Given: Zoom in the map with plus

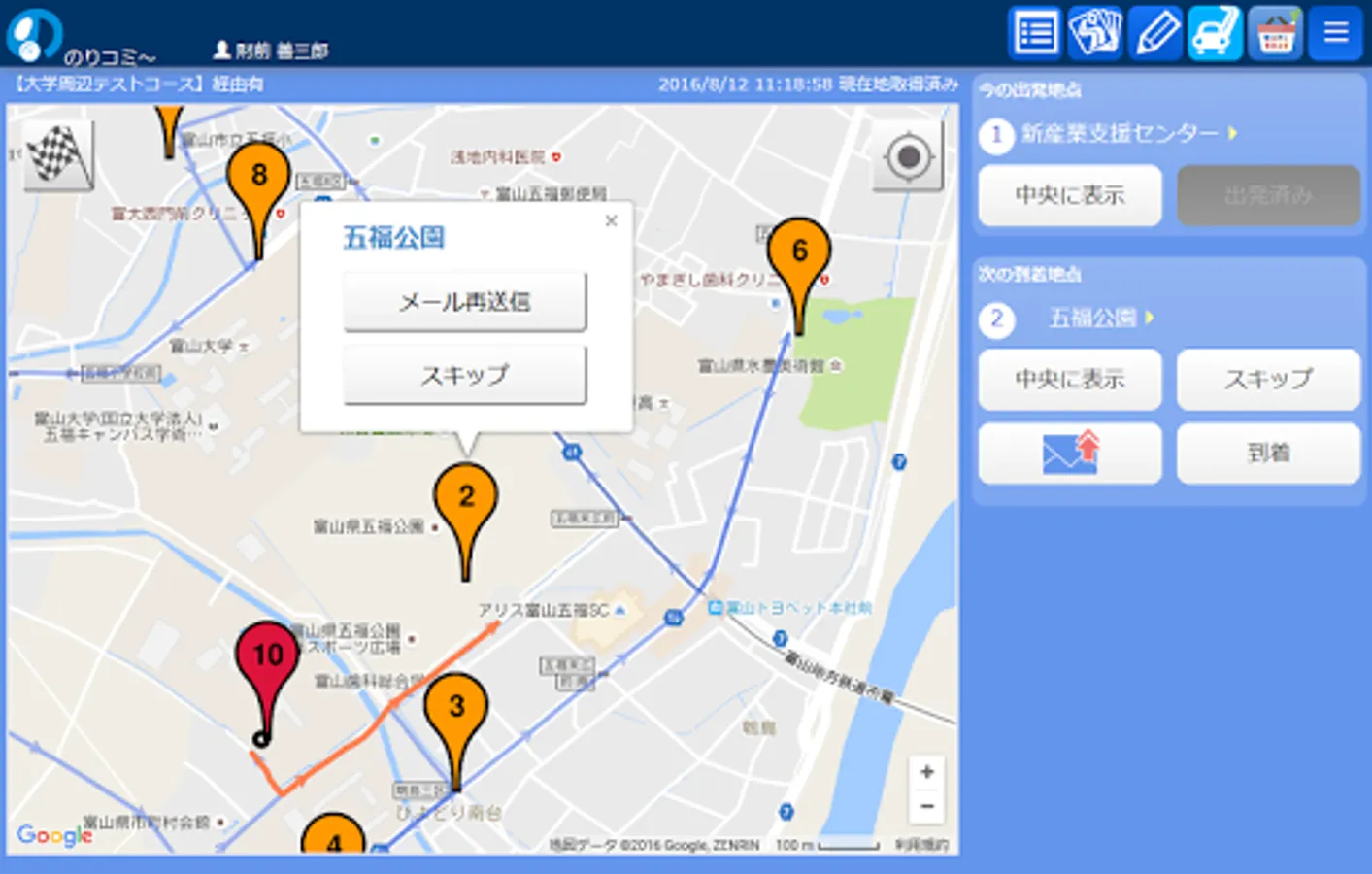Looking at the screenshot, I should coord(927,772).
